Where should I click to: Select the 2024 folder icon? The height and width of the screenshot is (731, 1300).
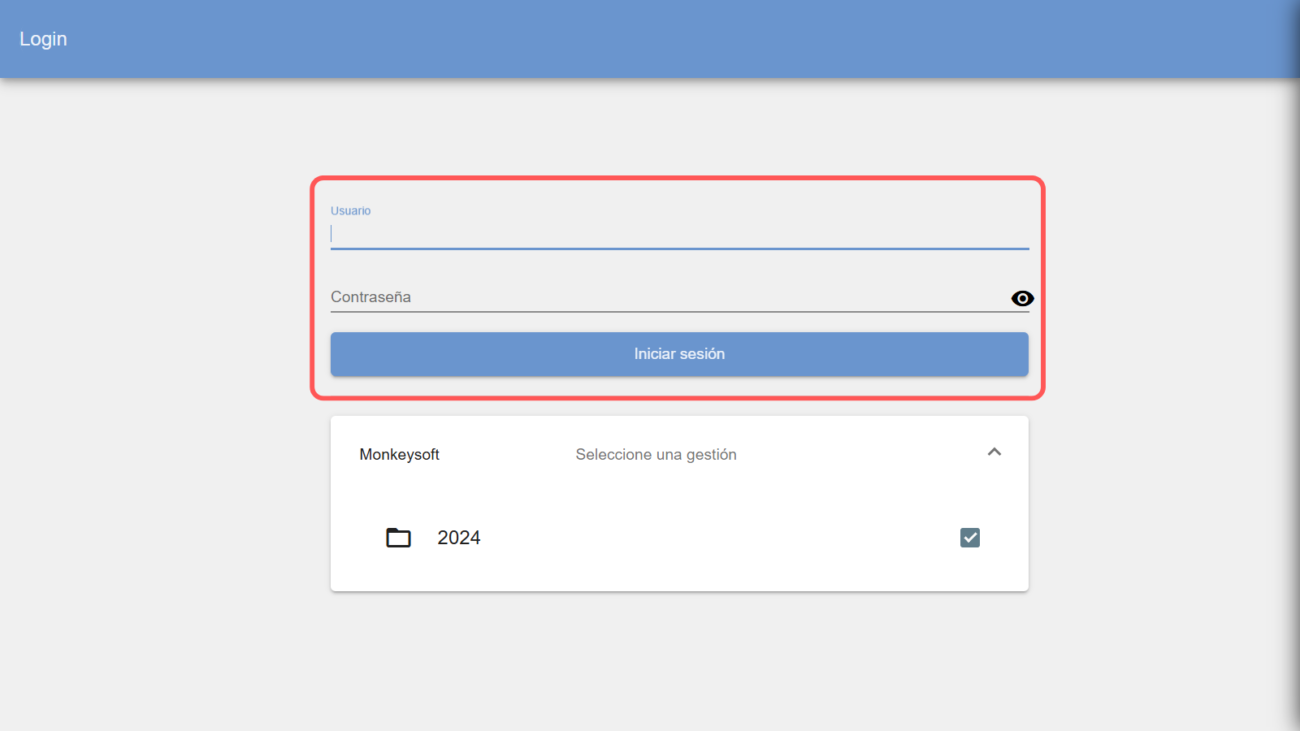tap(398, 538)
